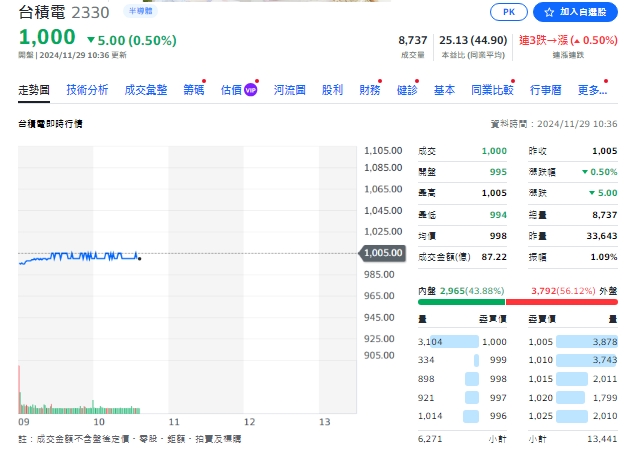Click ask price 1,020 row
The height and width of the screenshot is (455, 624).
[573, 397]
